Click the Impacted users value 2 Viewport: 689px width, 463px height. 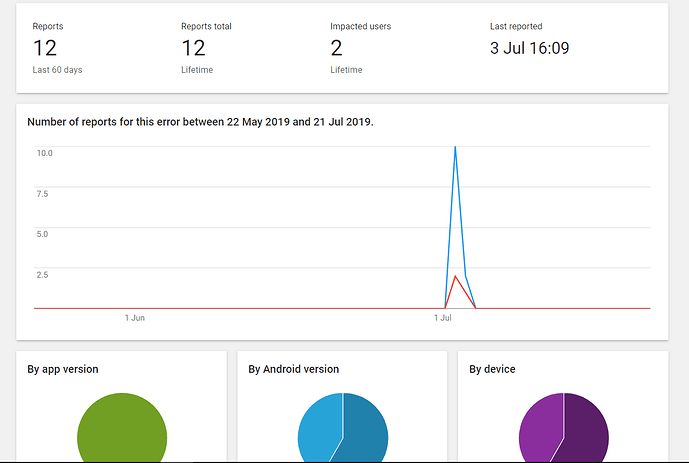click(336, 48)
